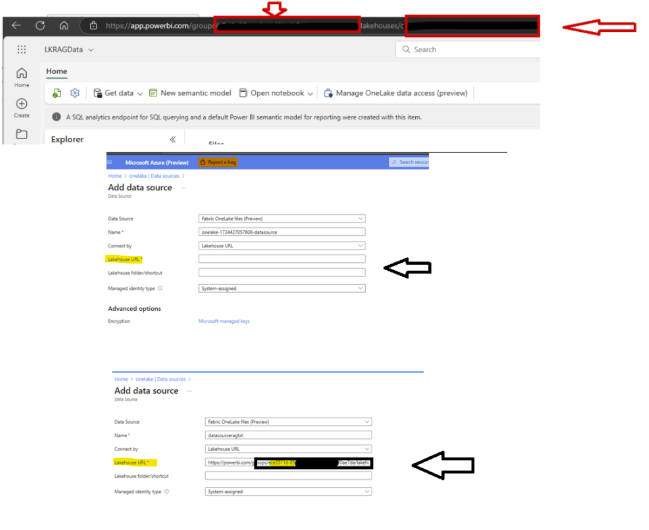Click the Microsoft Azure (Preview) title
This screenshot has height=530, width=649.
[157, 163]
